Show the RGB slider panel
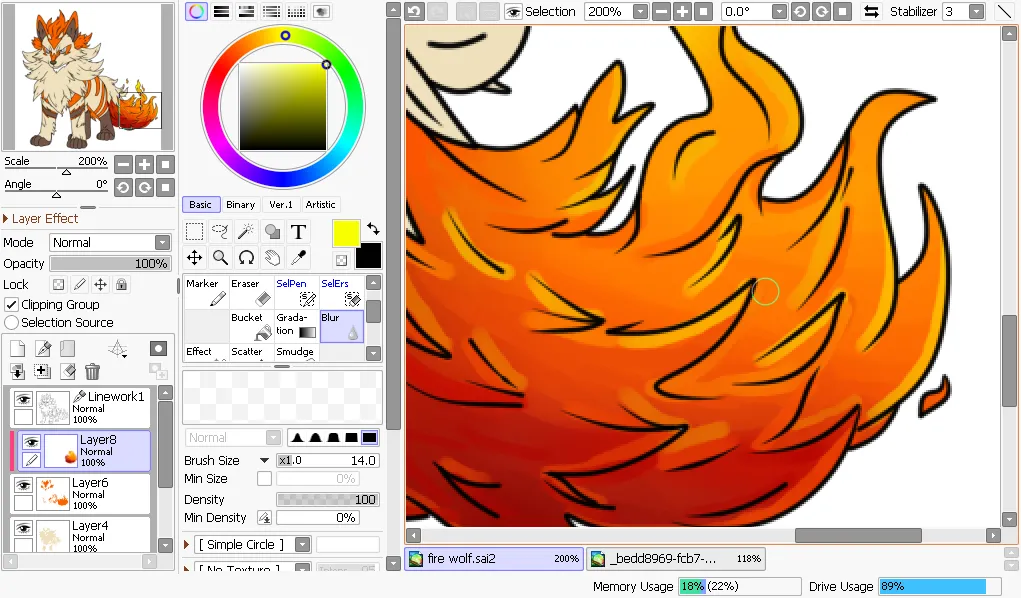This screenshot has width=1021, height=598. [221, 12]
